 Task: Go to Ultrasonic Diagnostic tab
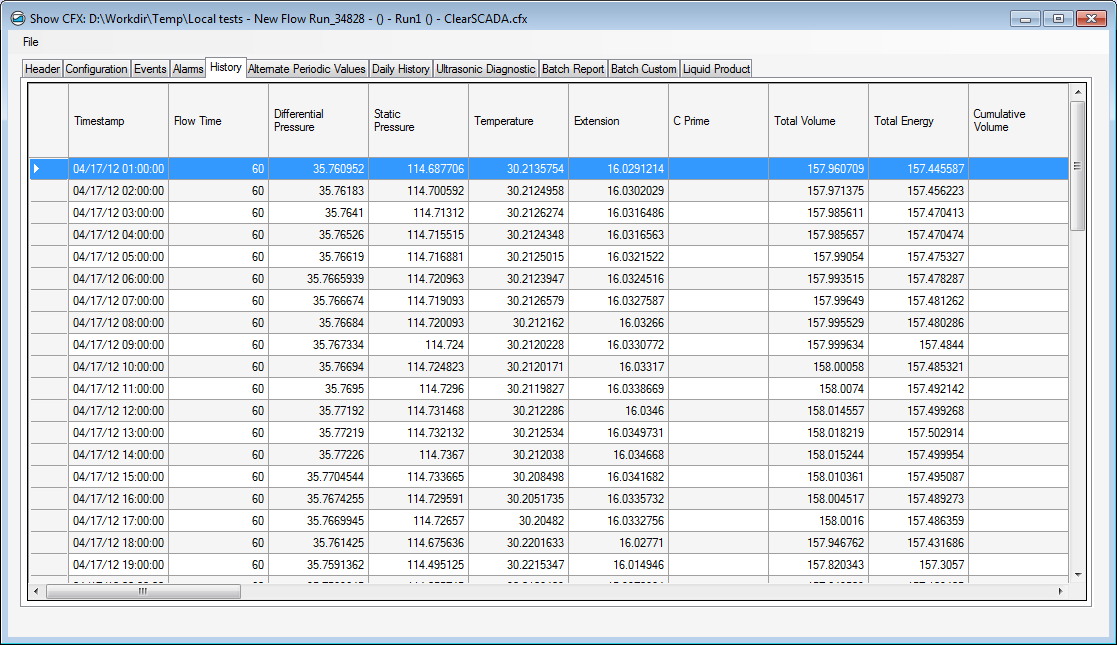click(x=486, y=69)
